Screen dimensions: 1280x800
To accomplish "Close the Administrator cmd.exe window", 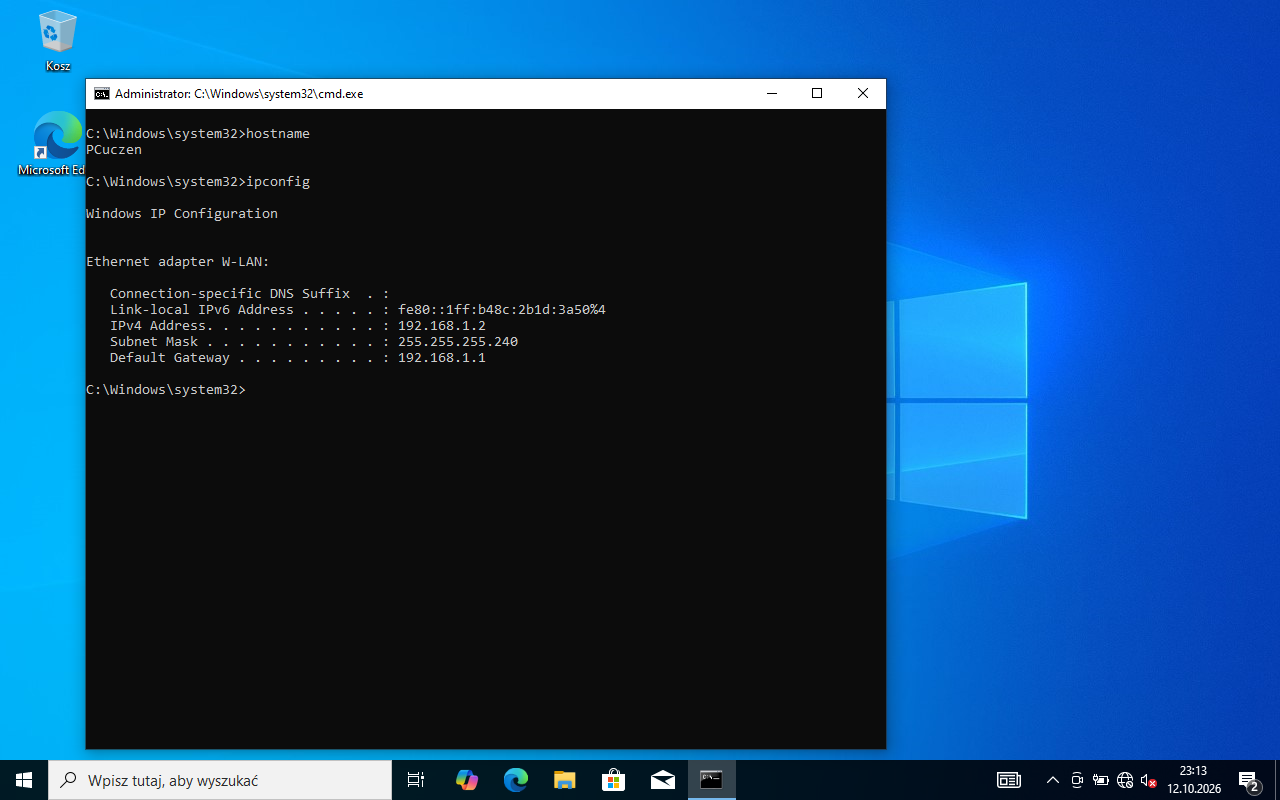I will pos(863,94).
